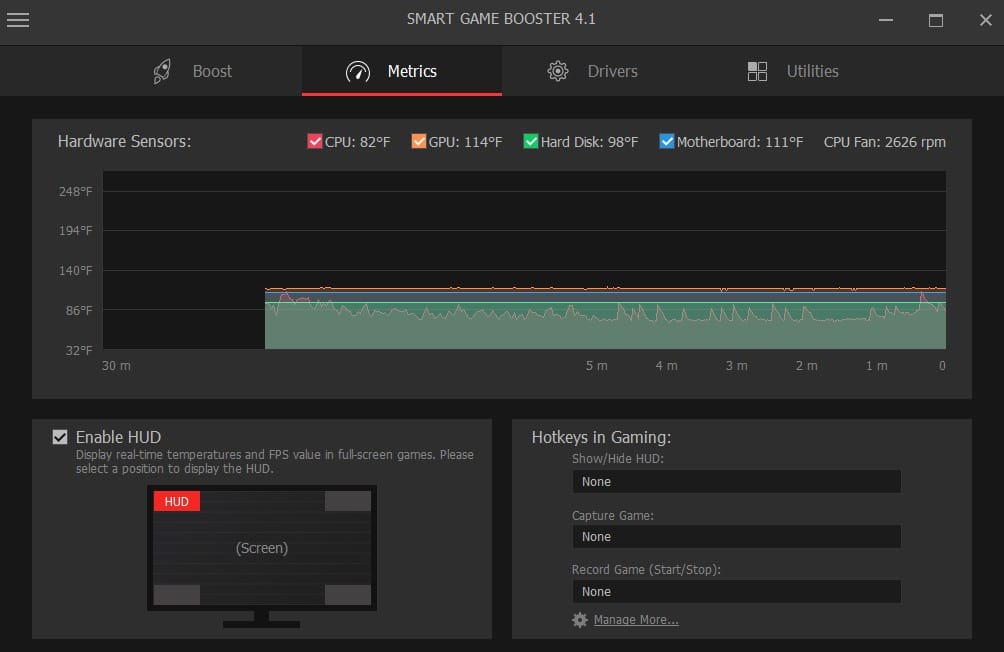Select the bottom-left HUD screen position

(x=177, y=594)
